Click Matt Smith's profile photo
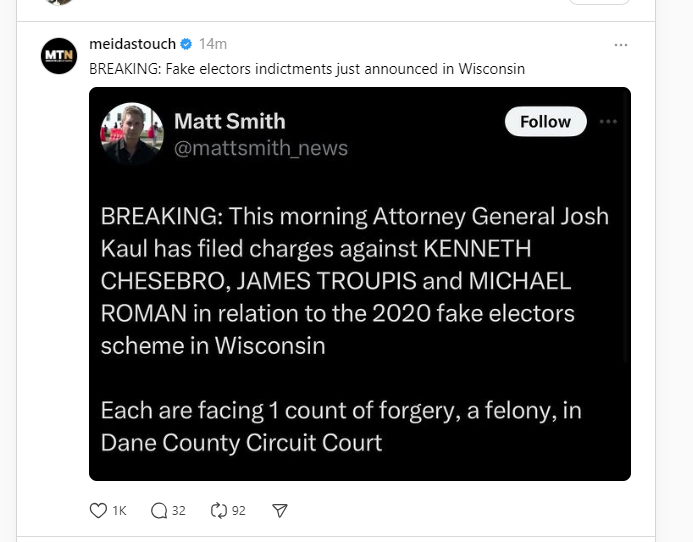 click(132, 133)
